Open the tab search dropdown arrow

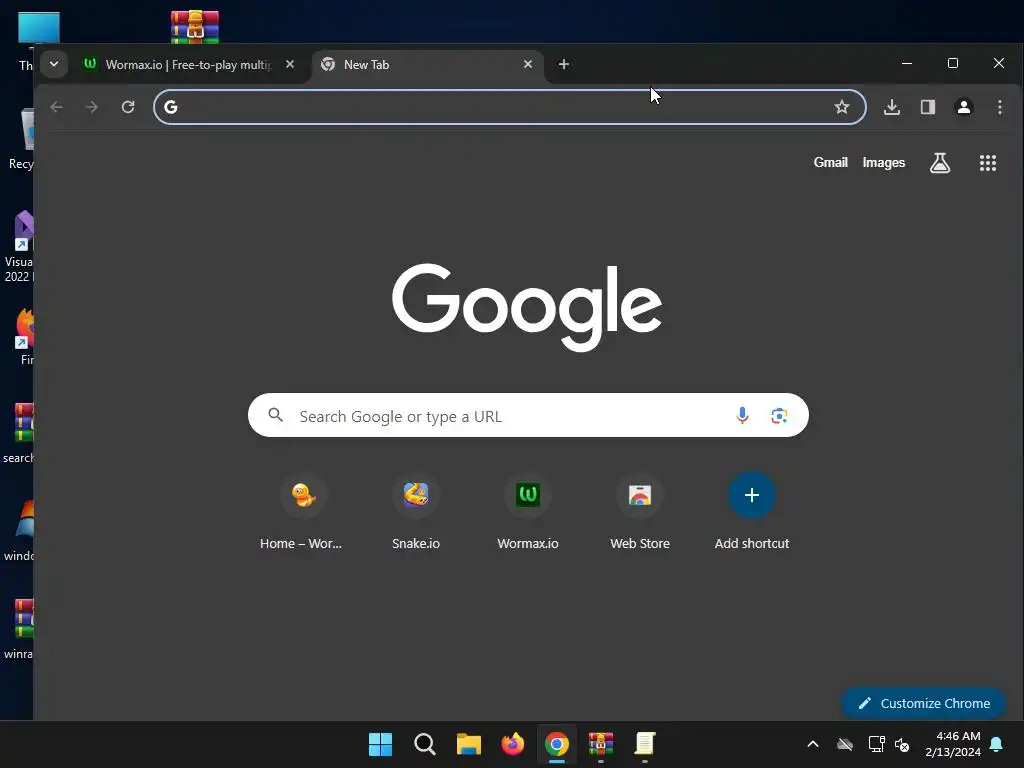[54, 64]
